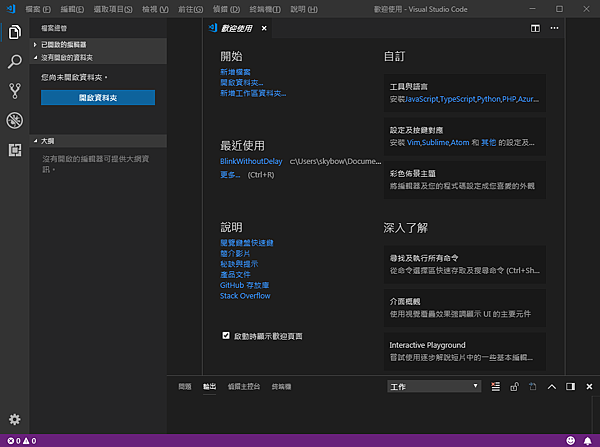Open the 工作 output channel dropdown
This screenshot has width=600, height=447.
(x=434, y=386)
